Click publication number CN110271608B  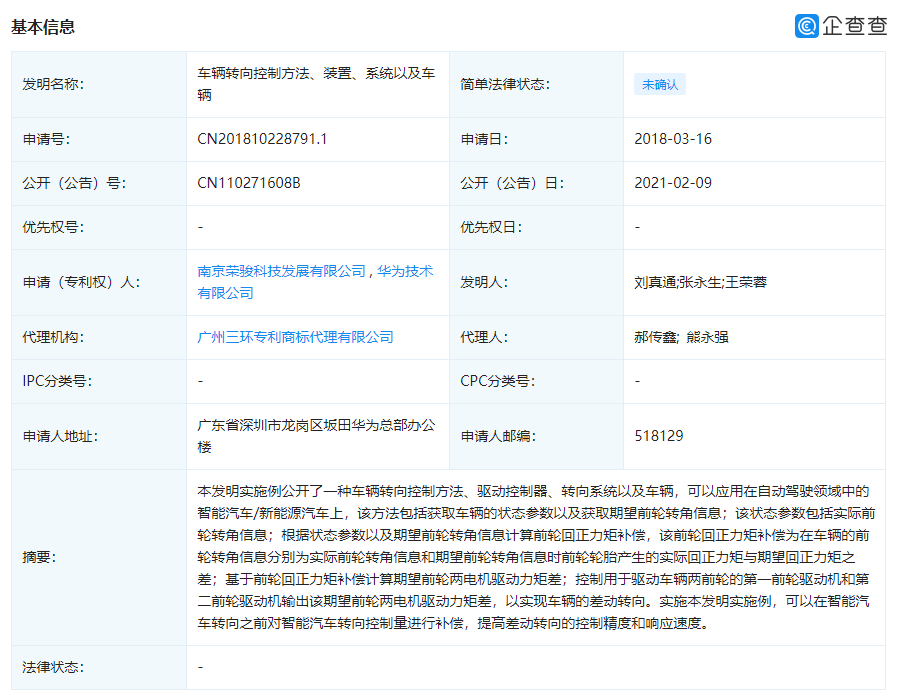coord(246,183)
